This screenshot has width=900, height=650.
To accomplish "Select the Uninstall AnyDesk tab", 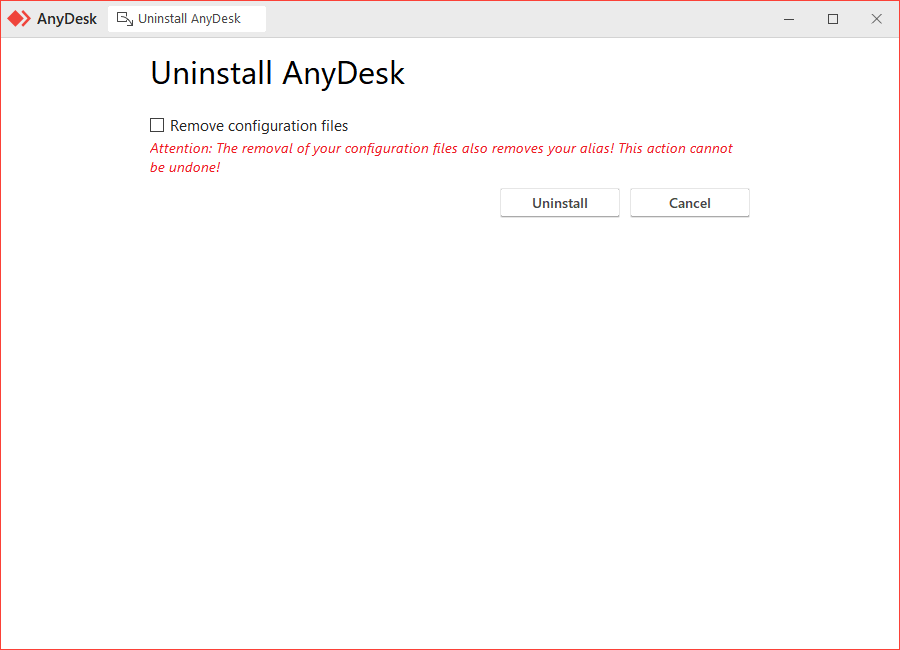I will click(x=188, y=19).
